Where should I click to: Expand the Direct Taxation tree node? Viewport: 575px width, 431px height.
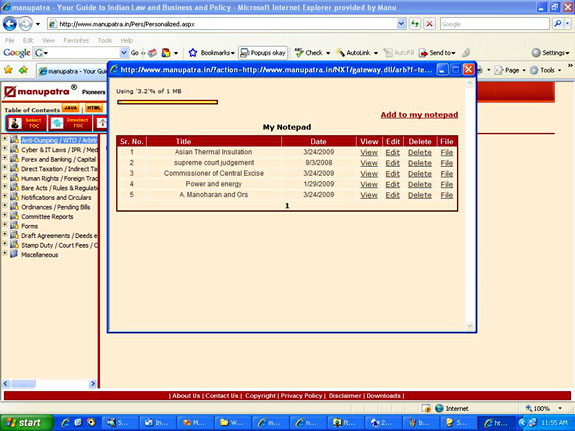point(5,168)
